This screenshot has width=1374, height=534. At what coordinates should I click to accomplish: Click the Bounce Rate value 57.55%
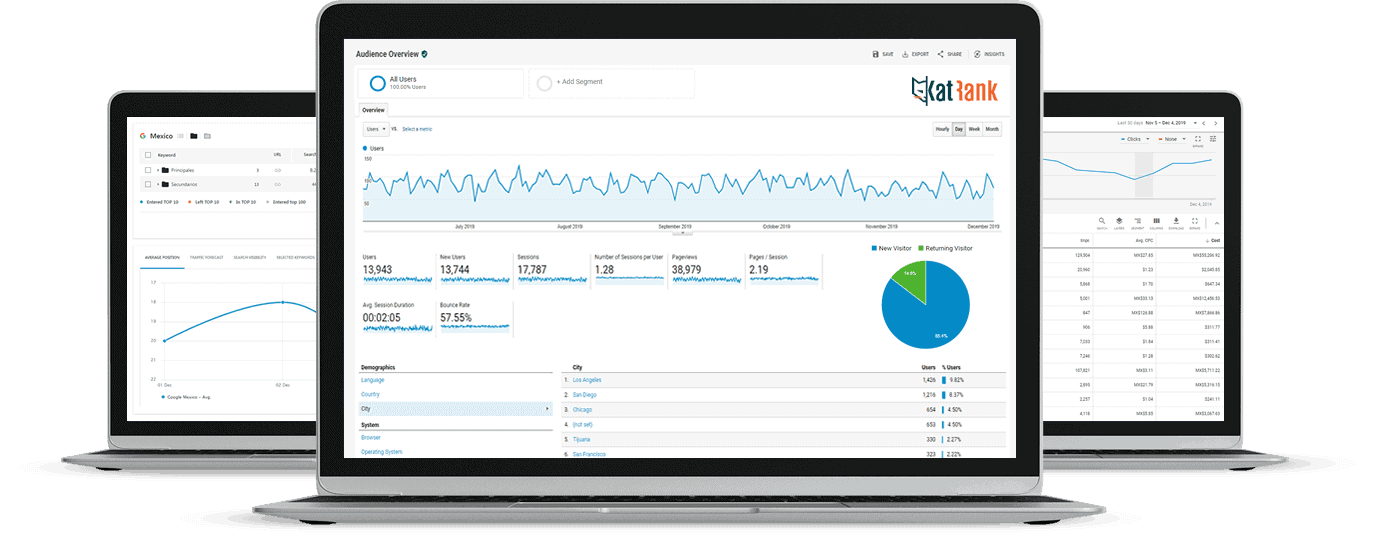(456, 316)
